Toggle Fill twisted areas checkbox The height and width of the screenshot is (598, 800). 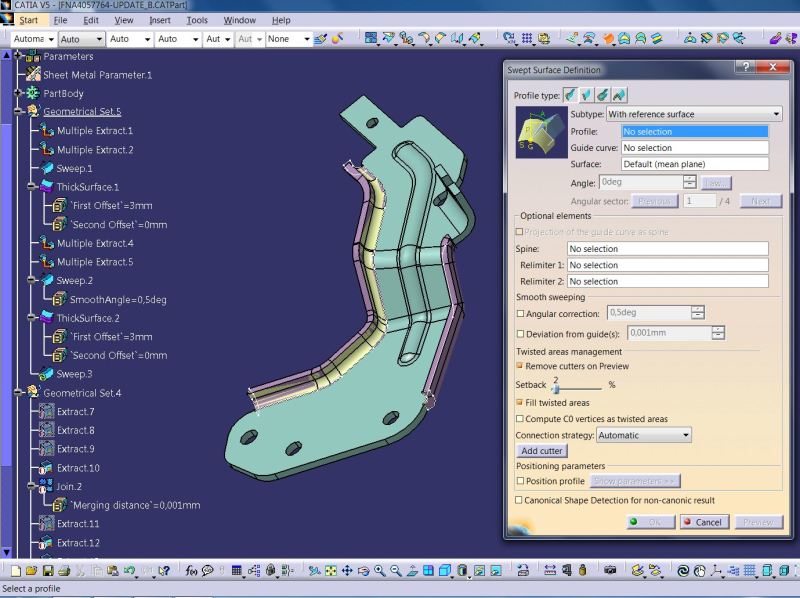[520, 403]
